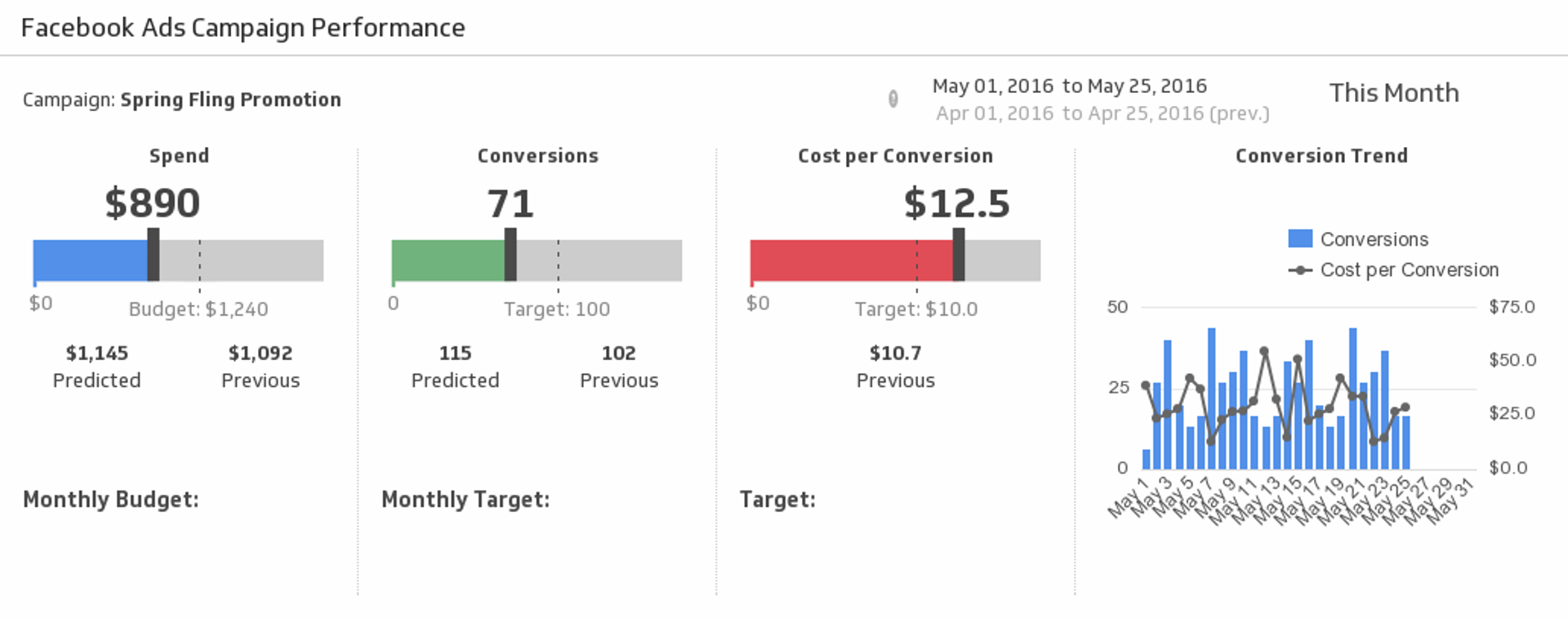Click the green Conversions progress bar
The width and height of the screenshot is (1568, 618).
tap(448, 261)
